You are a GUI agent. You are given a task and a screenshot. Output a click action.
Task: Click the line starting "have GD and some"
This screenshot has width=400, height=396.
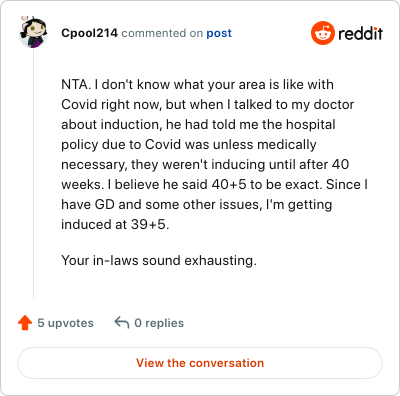click(x=197, y=205)
